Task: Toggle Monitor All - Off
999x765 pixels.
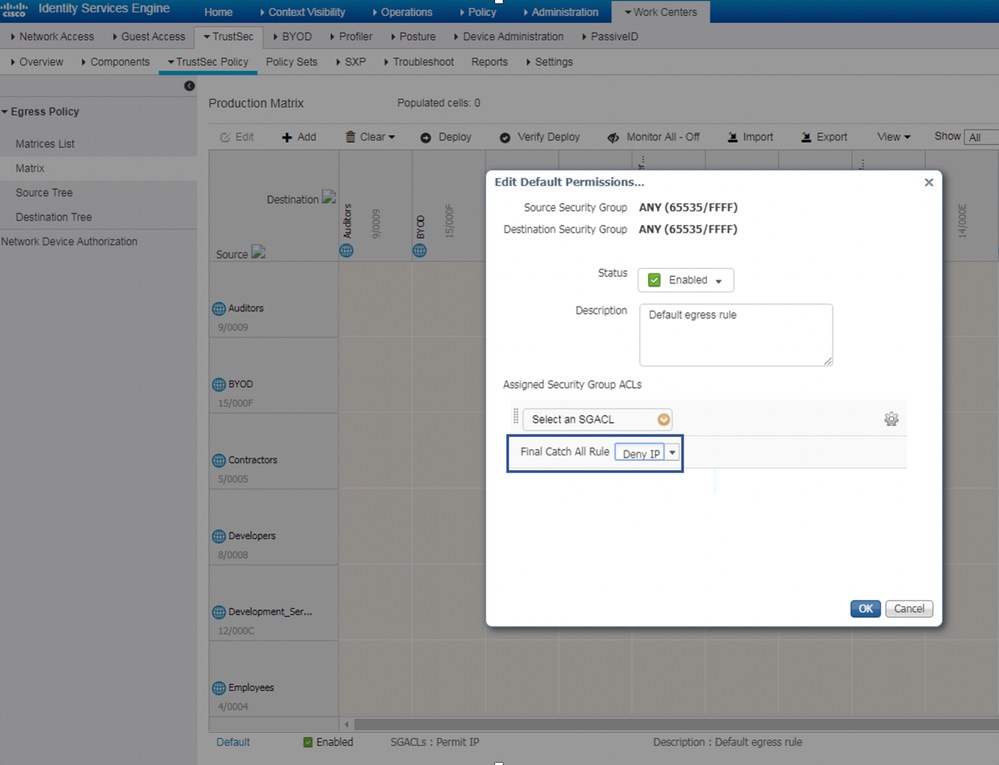Action: tap(653, 136)
